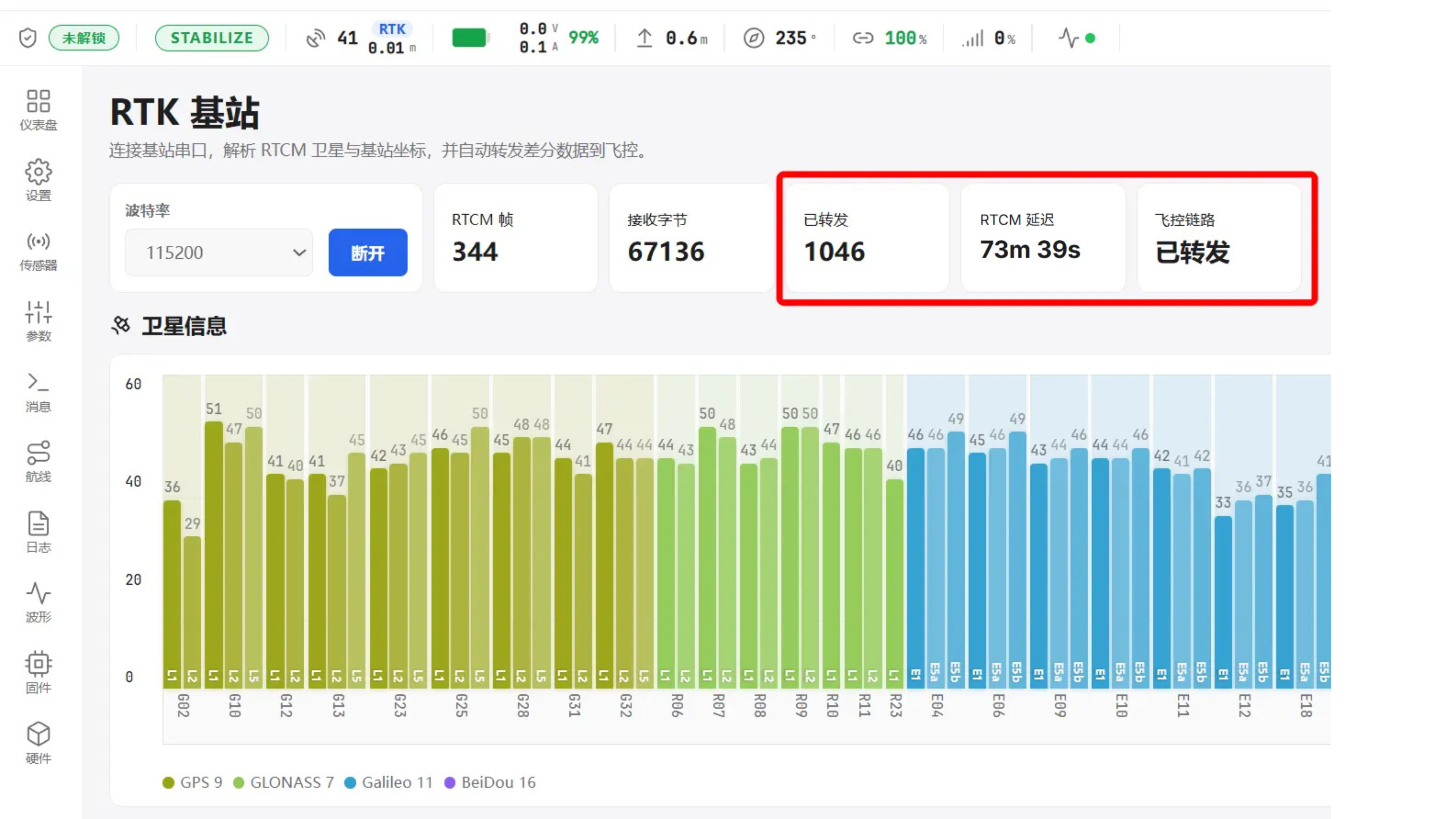Screen dimensions: 1456x819
Task: Open the 仪表盘 dashboard page
Action: click(x=38, y=110)
